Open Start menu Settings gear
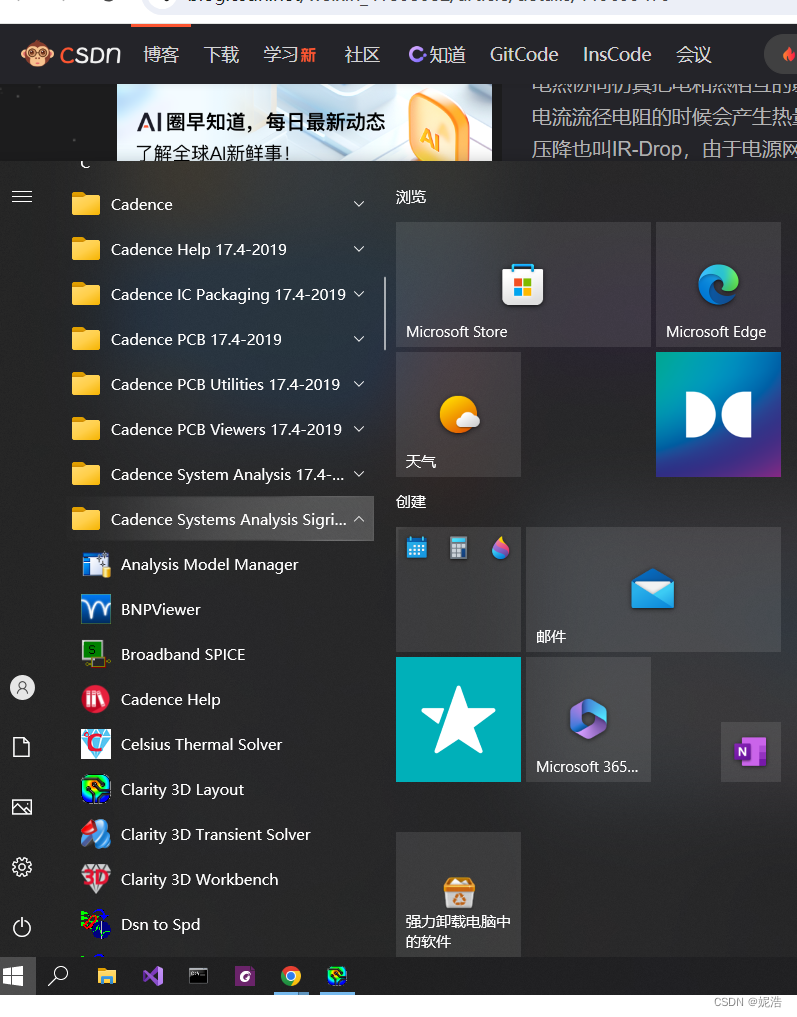Screen dimensions: 797x1017 [22, 867]
